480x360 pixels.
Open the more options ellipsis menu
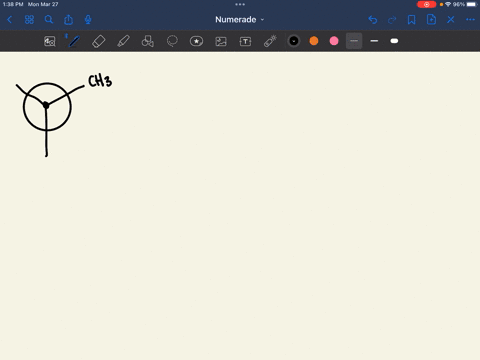coord(470,20)
